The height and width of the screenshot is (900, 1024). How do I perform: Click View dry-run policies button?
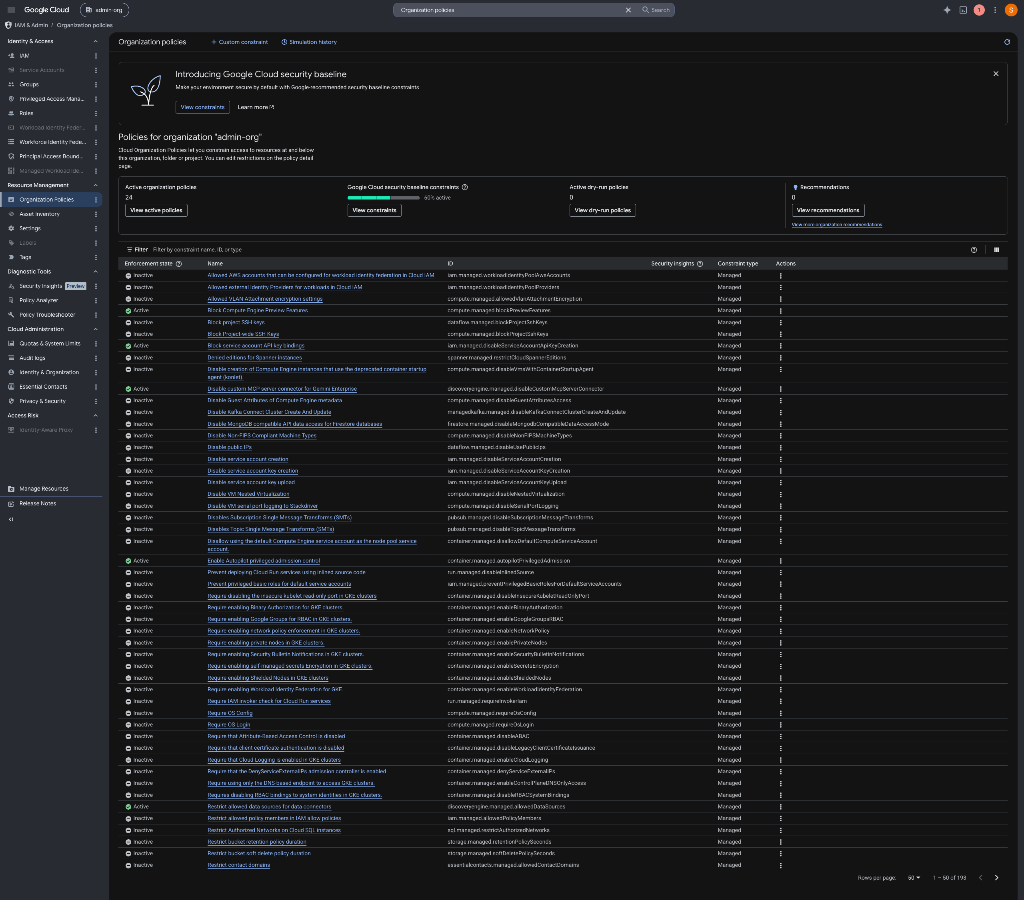point(602,210)
